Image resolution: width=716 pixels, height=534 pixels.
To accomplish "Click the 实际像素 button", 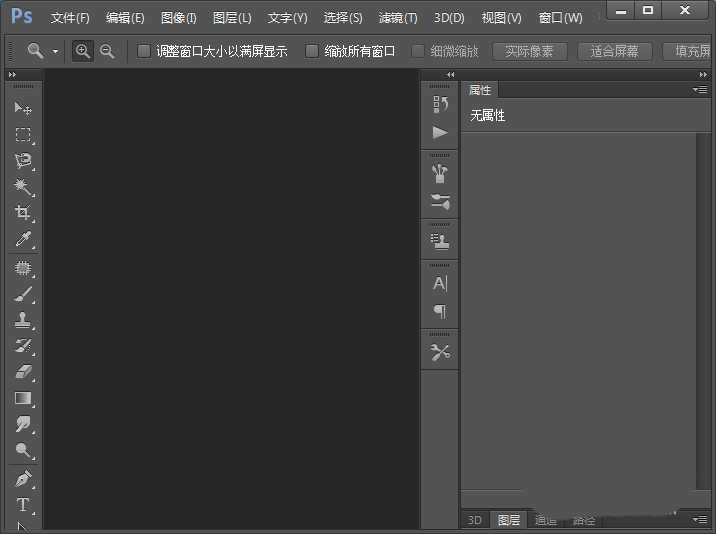I will coord(530,51).
